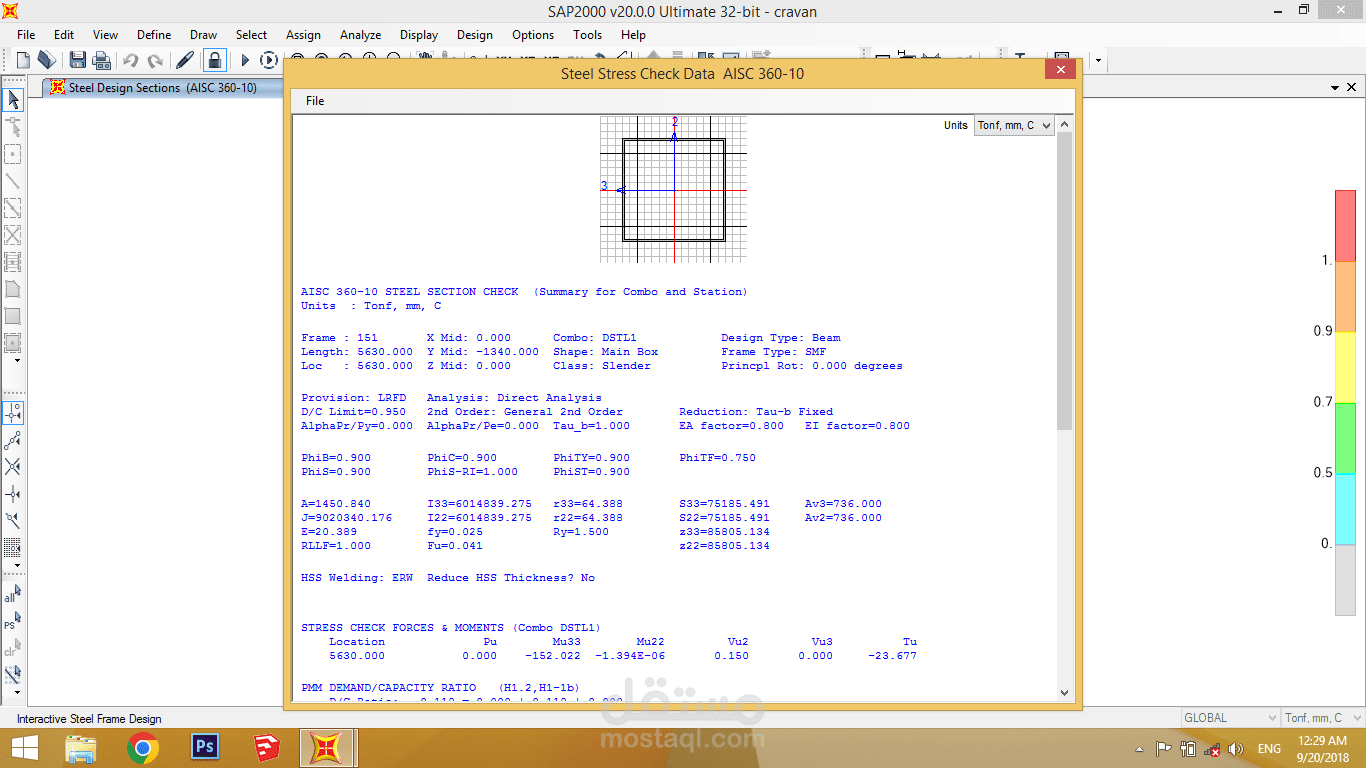
Task: Open the Design menu
Action: 475,34
